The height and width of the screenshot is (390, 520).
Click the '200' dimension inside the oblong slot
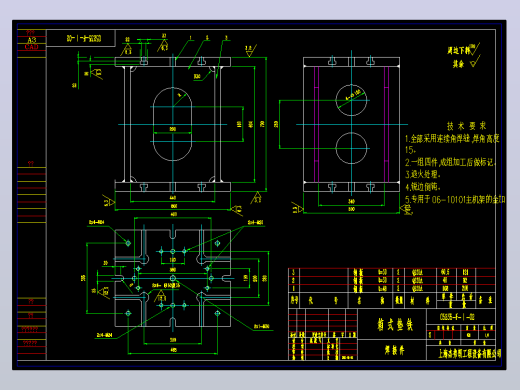click(173, 129)
